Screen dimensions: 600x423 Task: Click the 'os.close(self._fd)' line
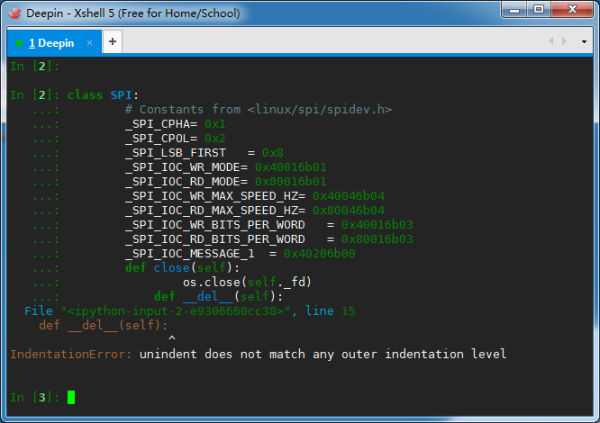click(247, 282)
